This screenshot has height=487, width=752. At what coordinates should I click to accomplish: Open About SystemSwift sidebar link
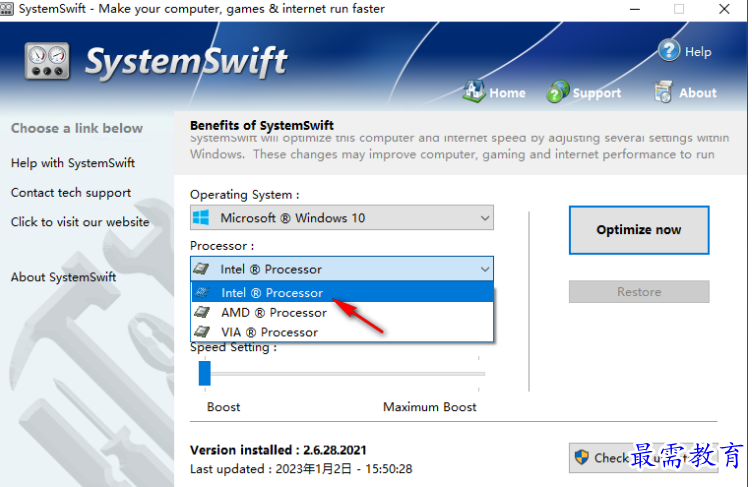pyautogui.click(x=64, y=277)
